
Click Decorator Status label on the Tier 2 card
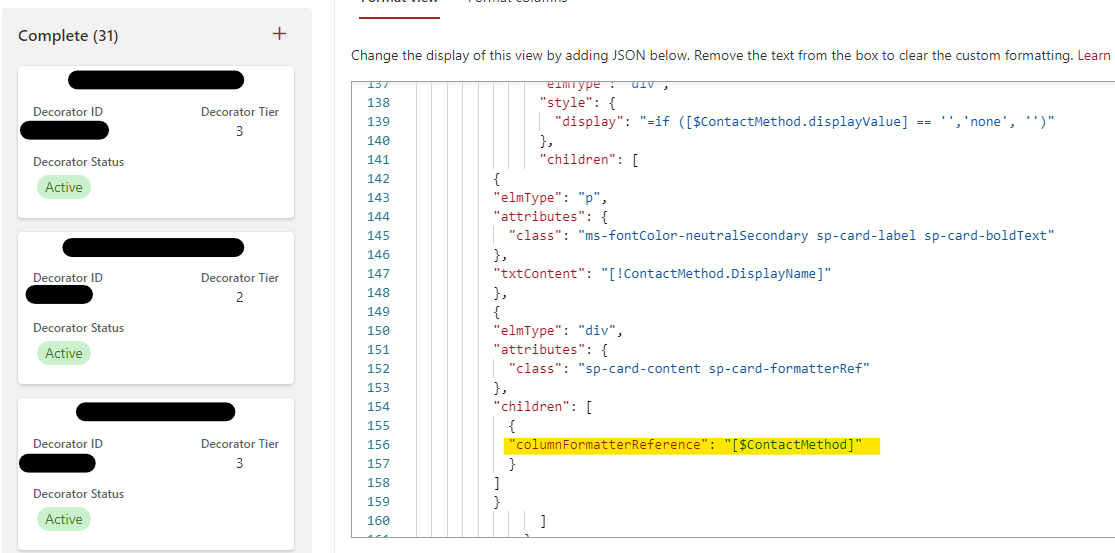[x=78, y=328]
